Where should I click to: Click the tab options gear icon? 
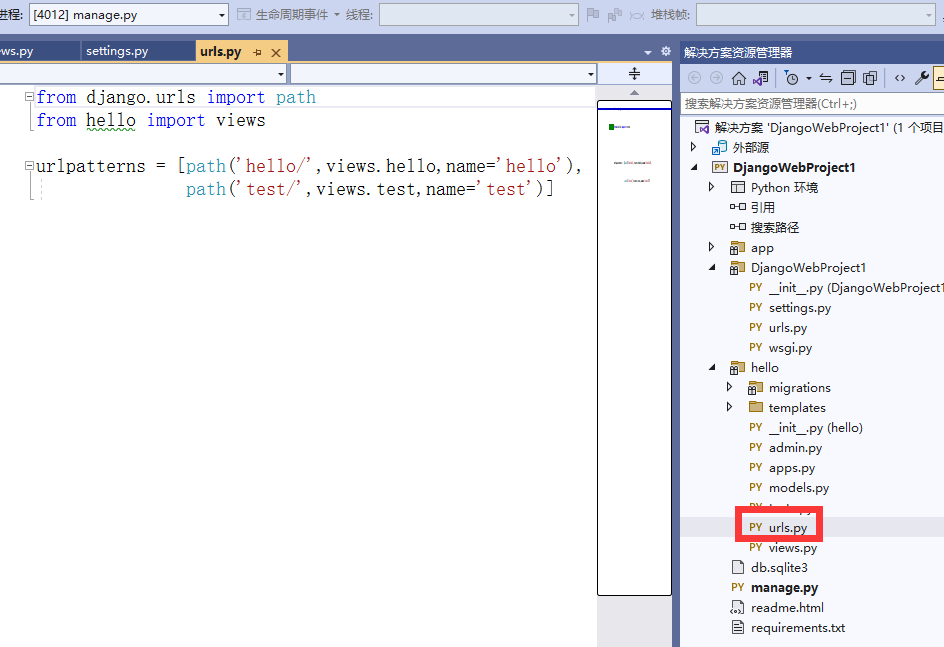pos(666,51)
